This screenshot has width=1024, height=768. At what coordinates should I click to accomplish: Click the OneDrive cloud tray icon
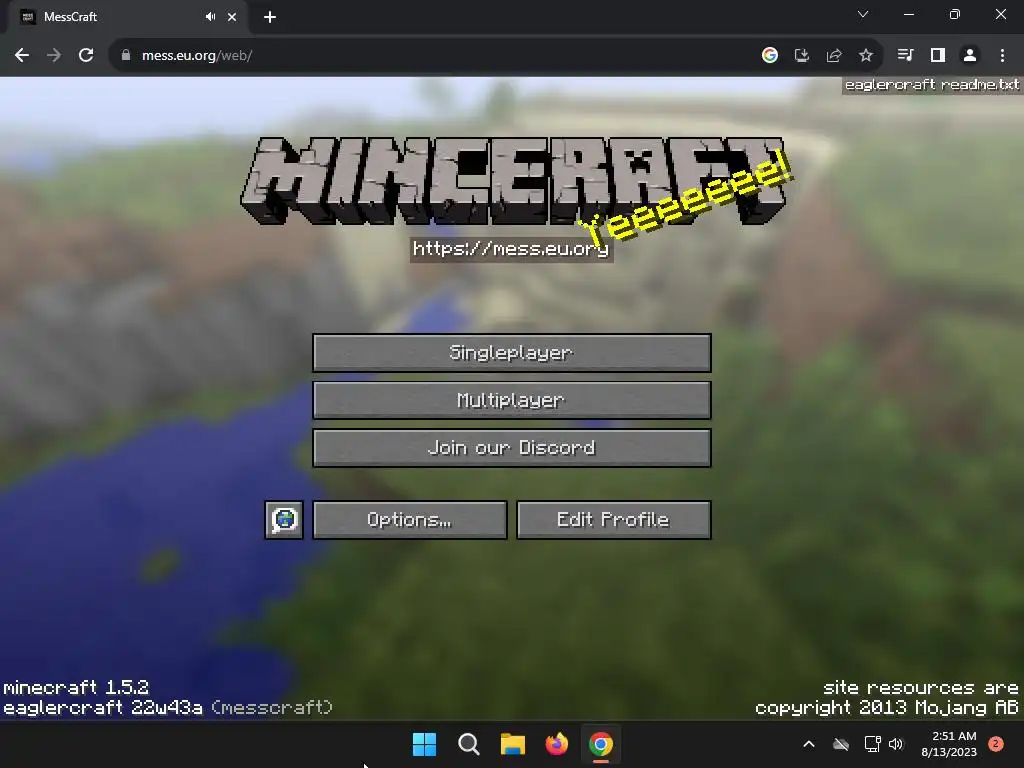click(x=841, y=744)
